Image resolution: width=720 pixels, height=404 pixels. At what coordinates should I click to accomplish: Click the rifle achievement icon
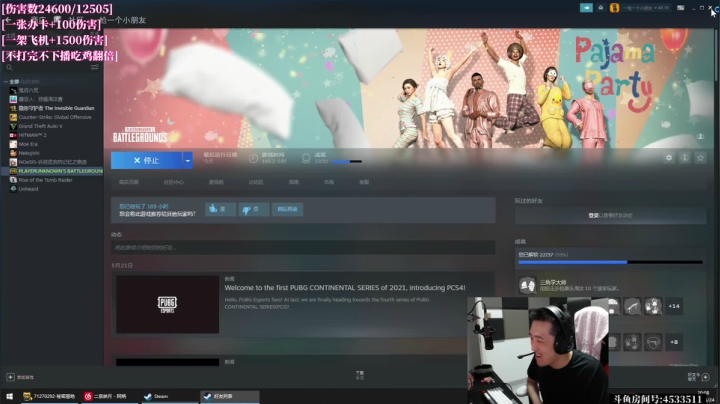632,306
